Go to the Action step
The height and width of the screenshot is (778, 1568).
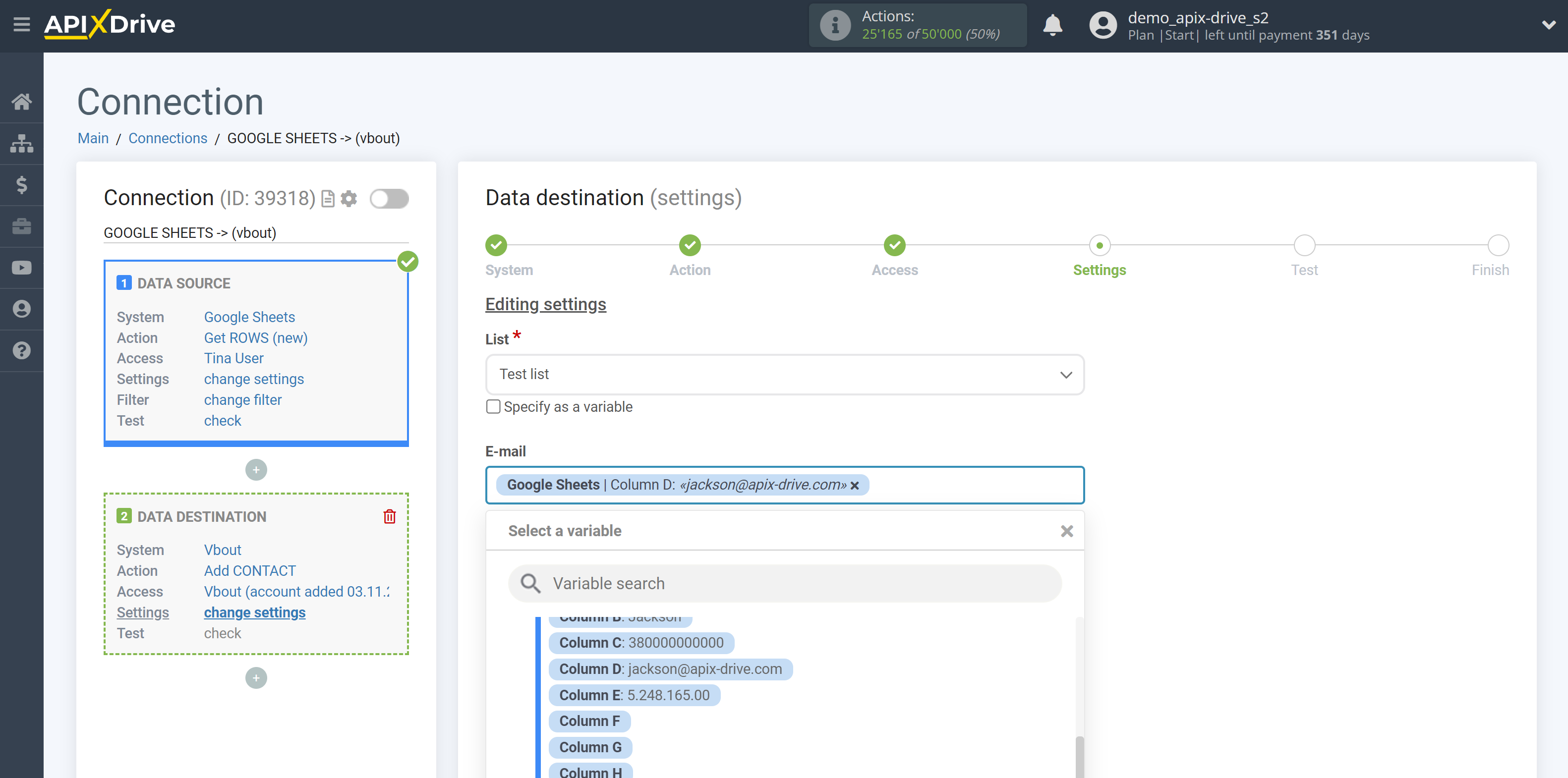[690, 246]
